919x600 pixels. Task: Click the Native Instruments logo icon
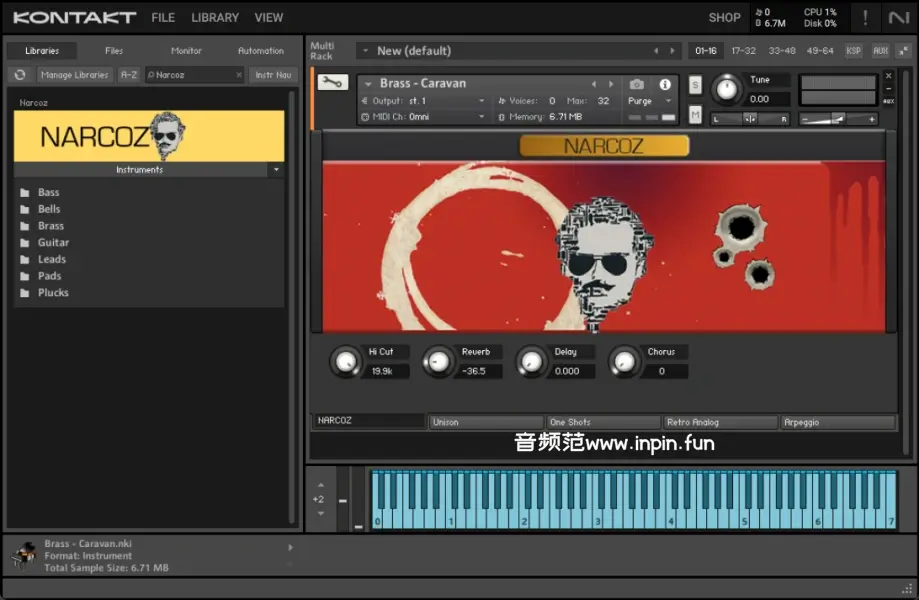[x=898, y=17]
